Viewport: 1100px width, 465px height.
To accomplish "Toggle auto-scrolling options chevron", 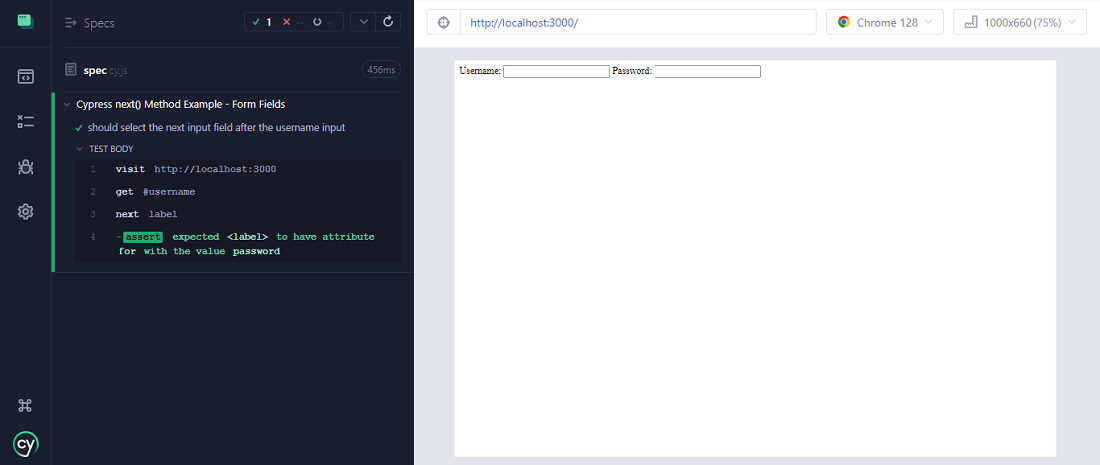I will tap(363, 22).
